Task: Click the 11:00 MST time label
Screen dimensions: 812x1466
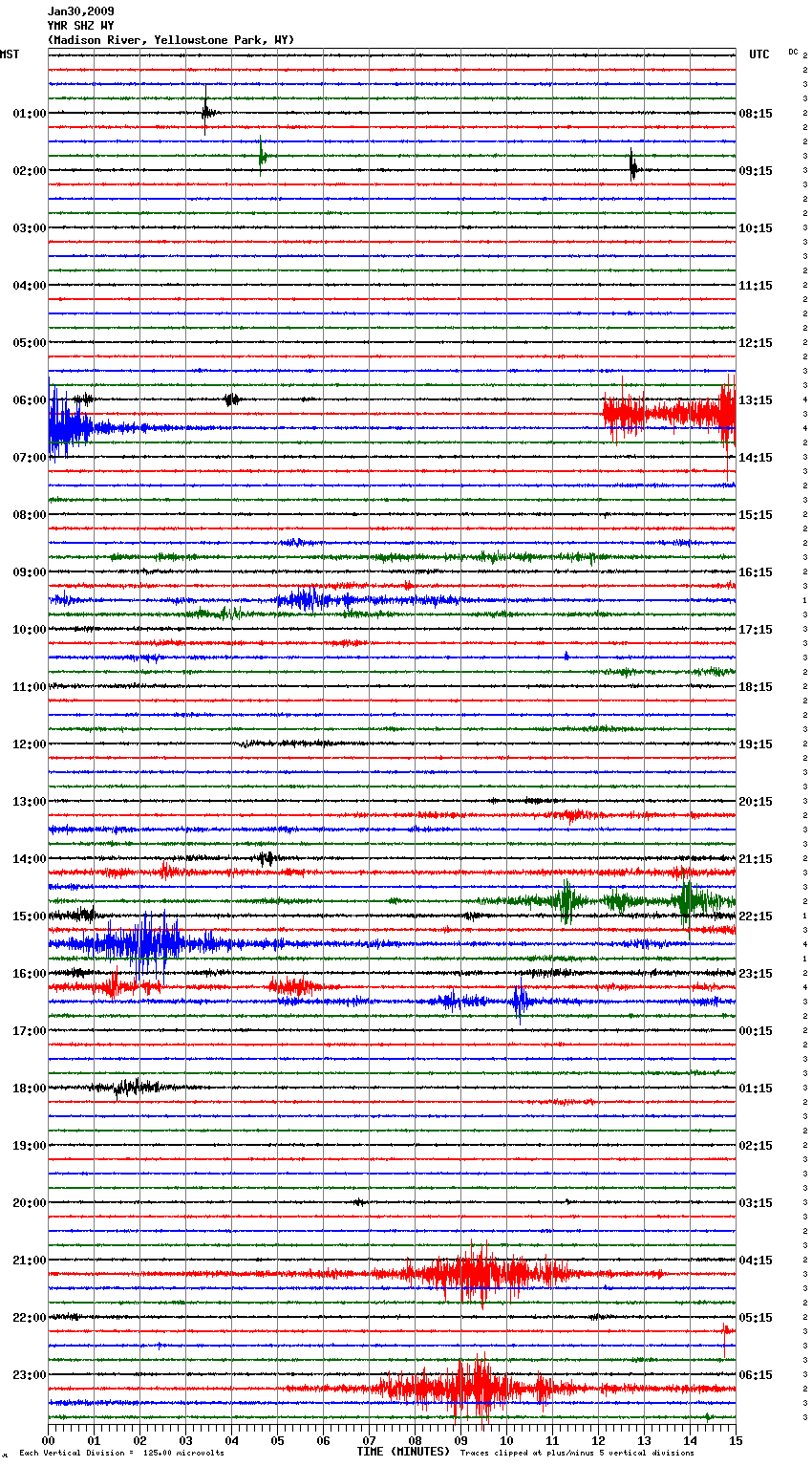Action: coord(30,687)
